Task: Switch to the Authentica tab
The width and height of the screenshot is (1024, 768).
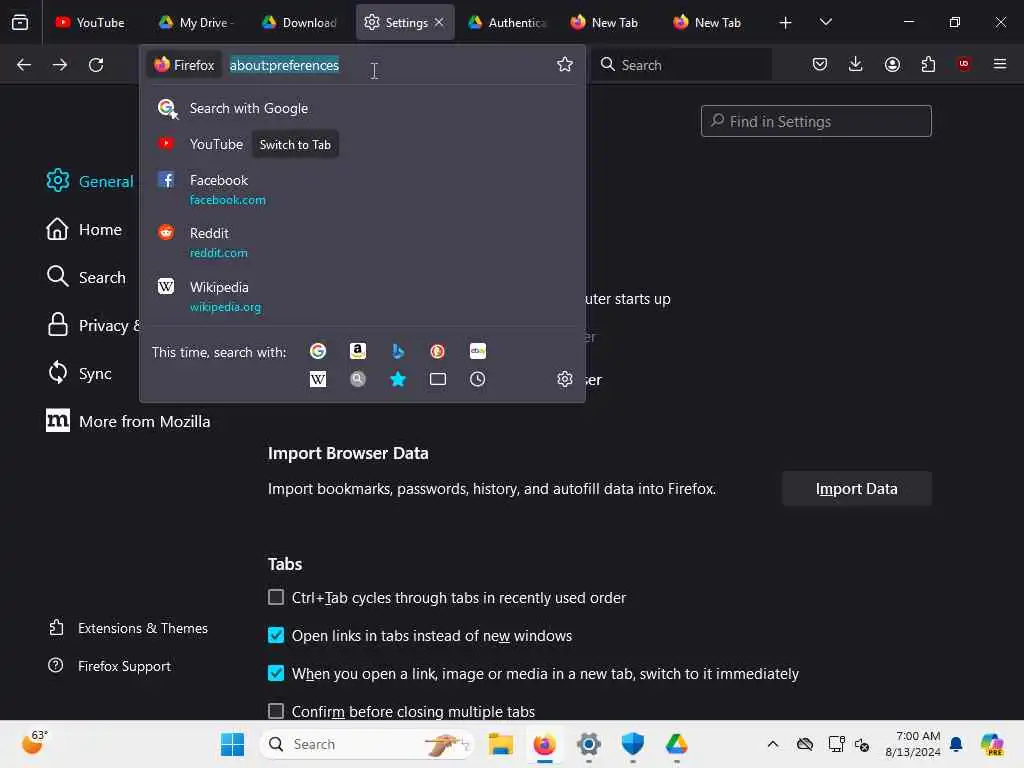Action: pos(507,23)
